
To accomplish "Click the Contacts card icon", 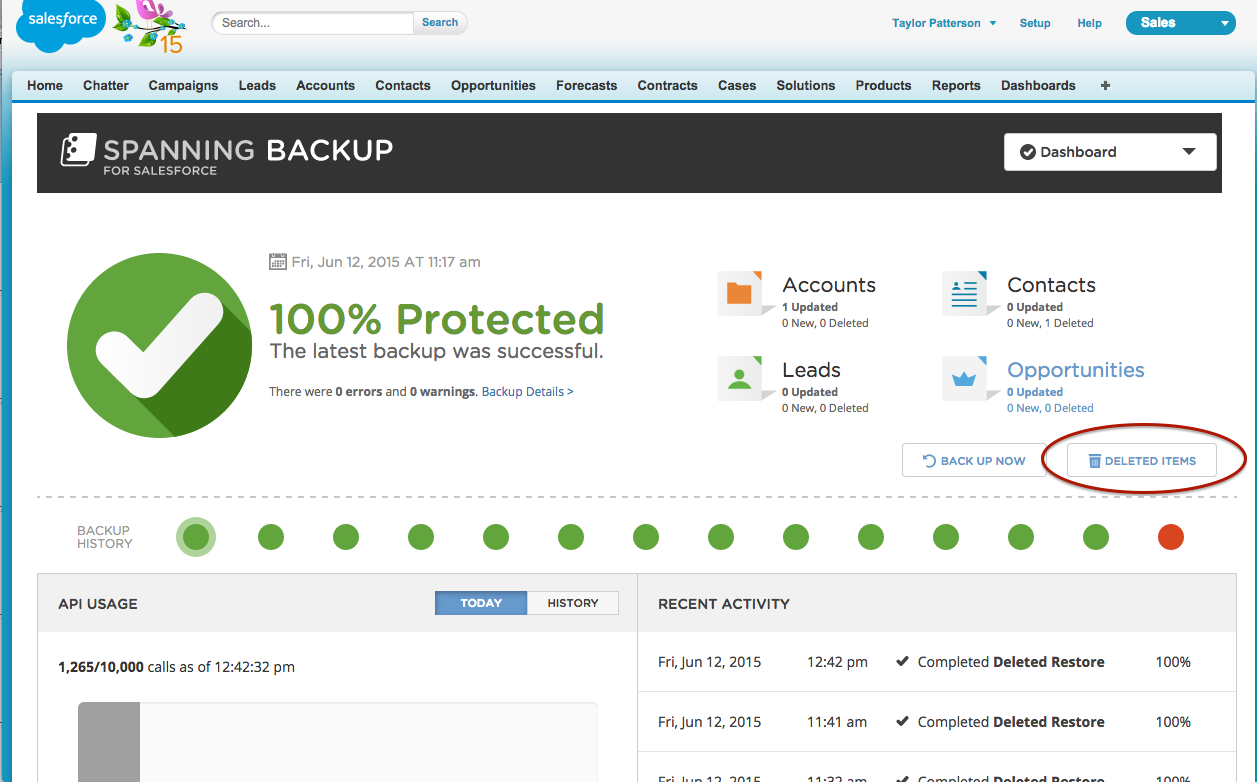I will coord(964,293).
